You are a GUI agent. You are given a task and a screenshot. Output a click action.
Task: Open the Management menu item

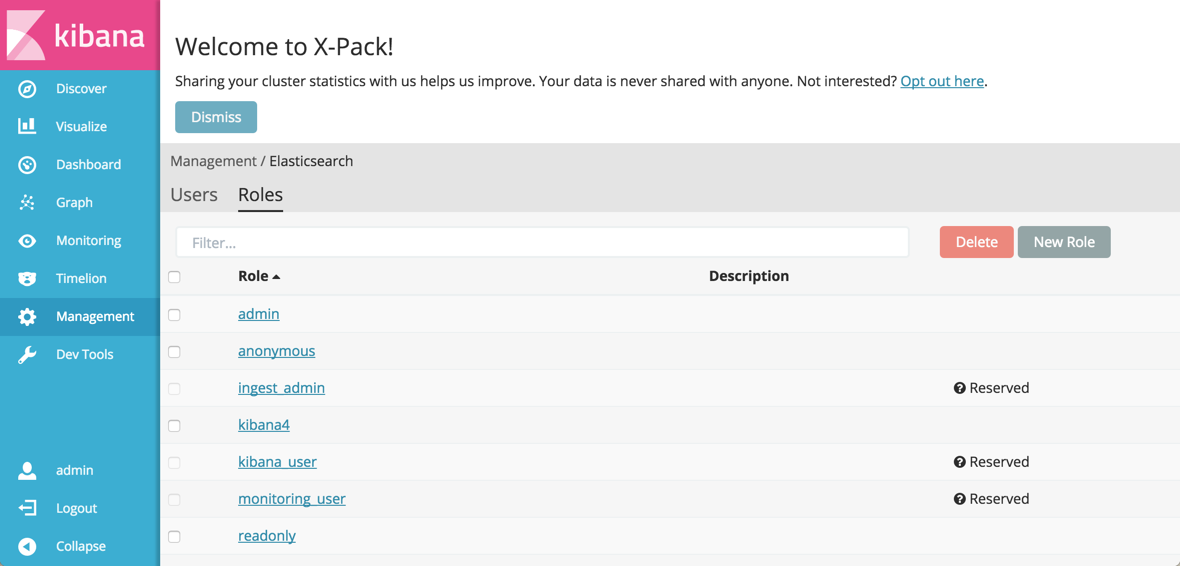click(94, 317)
